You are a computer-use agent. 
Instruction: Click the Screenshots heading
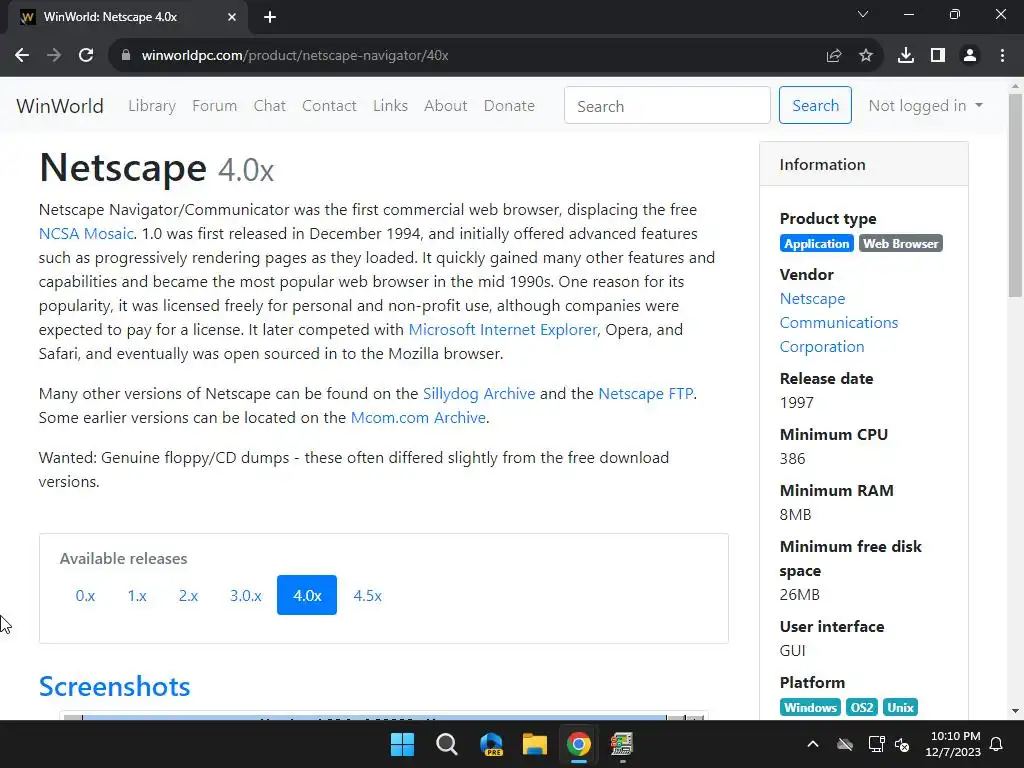[114, 686]
